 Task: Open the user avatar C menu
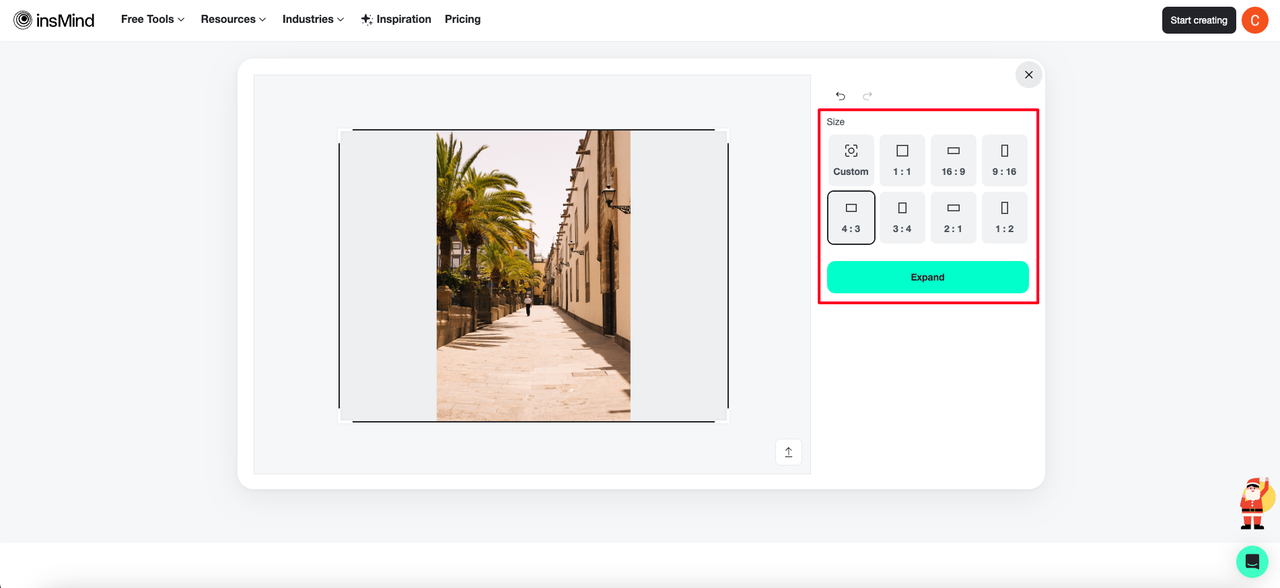coord(1255,20)
